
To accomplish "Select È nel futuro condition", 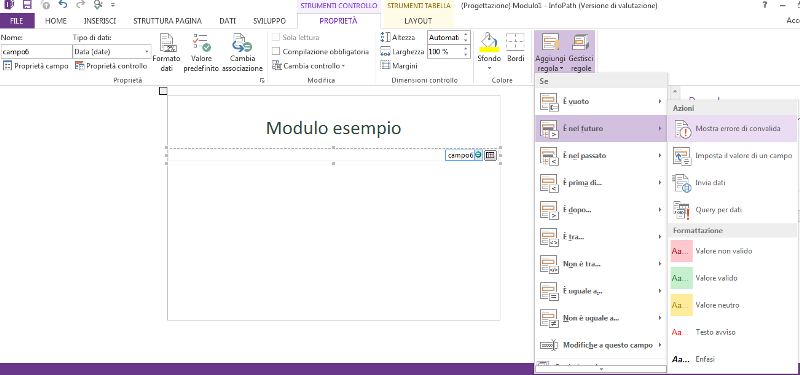I will [601, 129].
